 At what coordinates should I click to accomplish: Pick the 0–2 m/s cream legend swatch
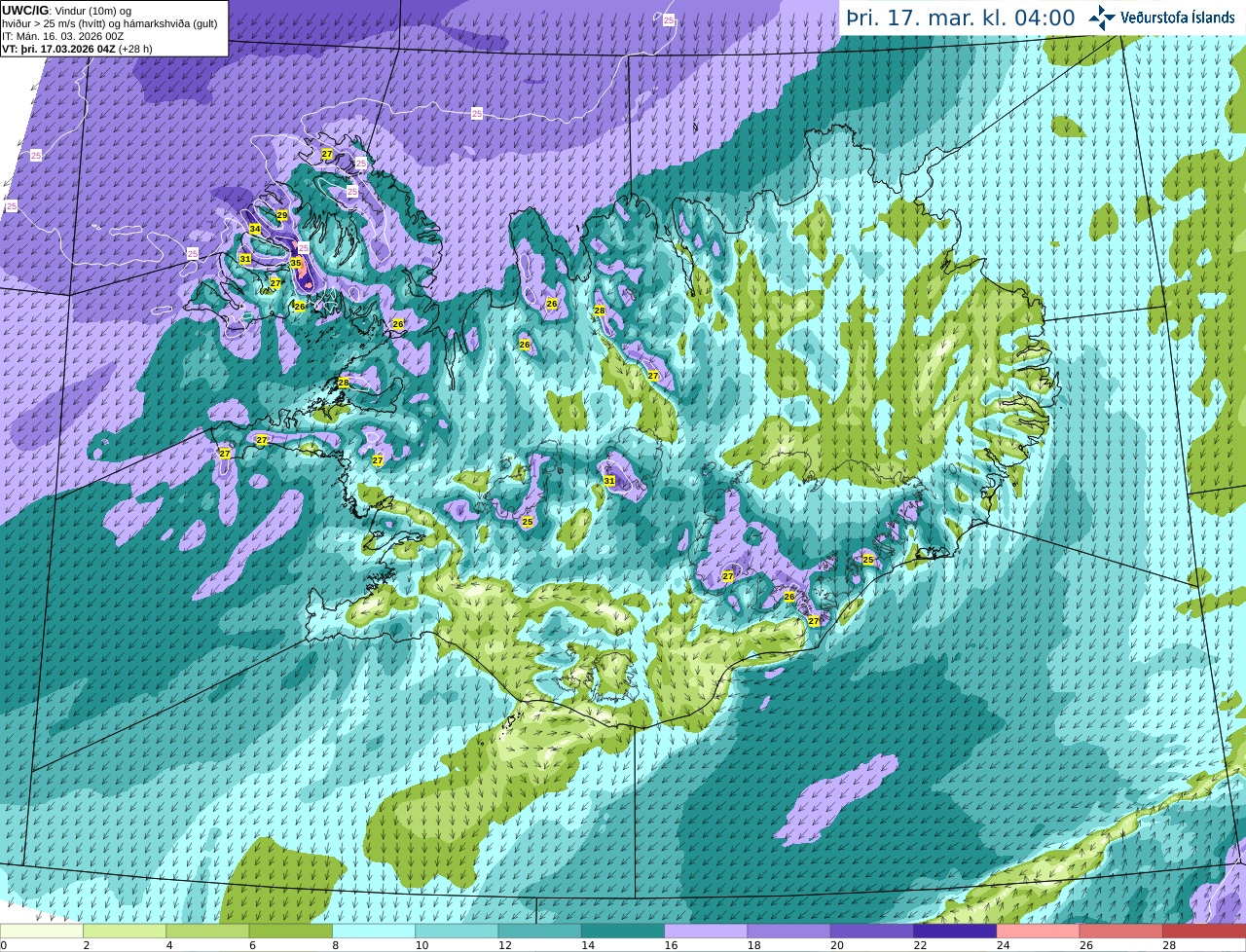pos(42,932)
